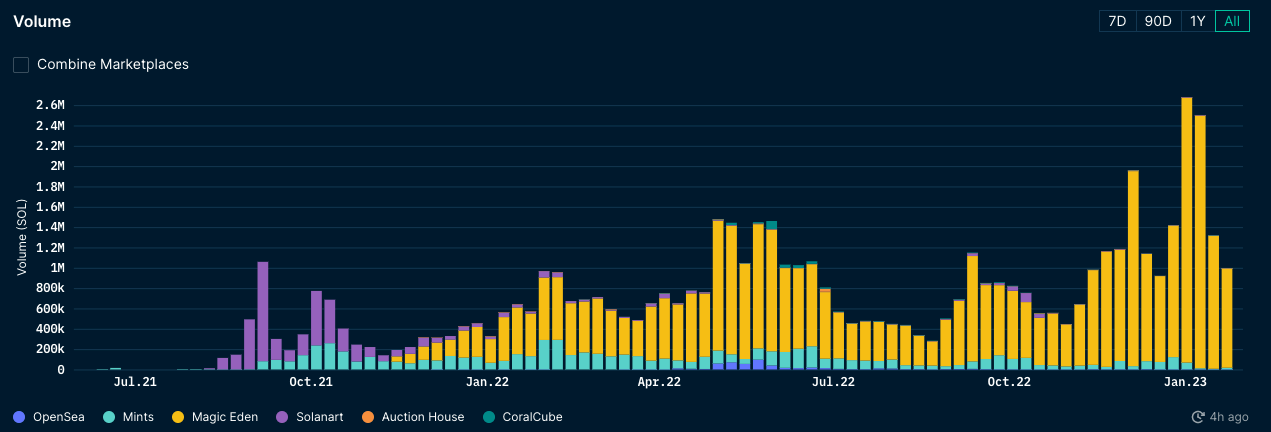1271x432 pixels.
Task: Click the 2.4M y-axis label
Action: tap(49, 126)
